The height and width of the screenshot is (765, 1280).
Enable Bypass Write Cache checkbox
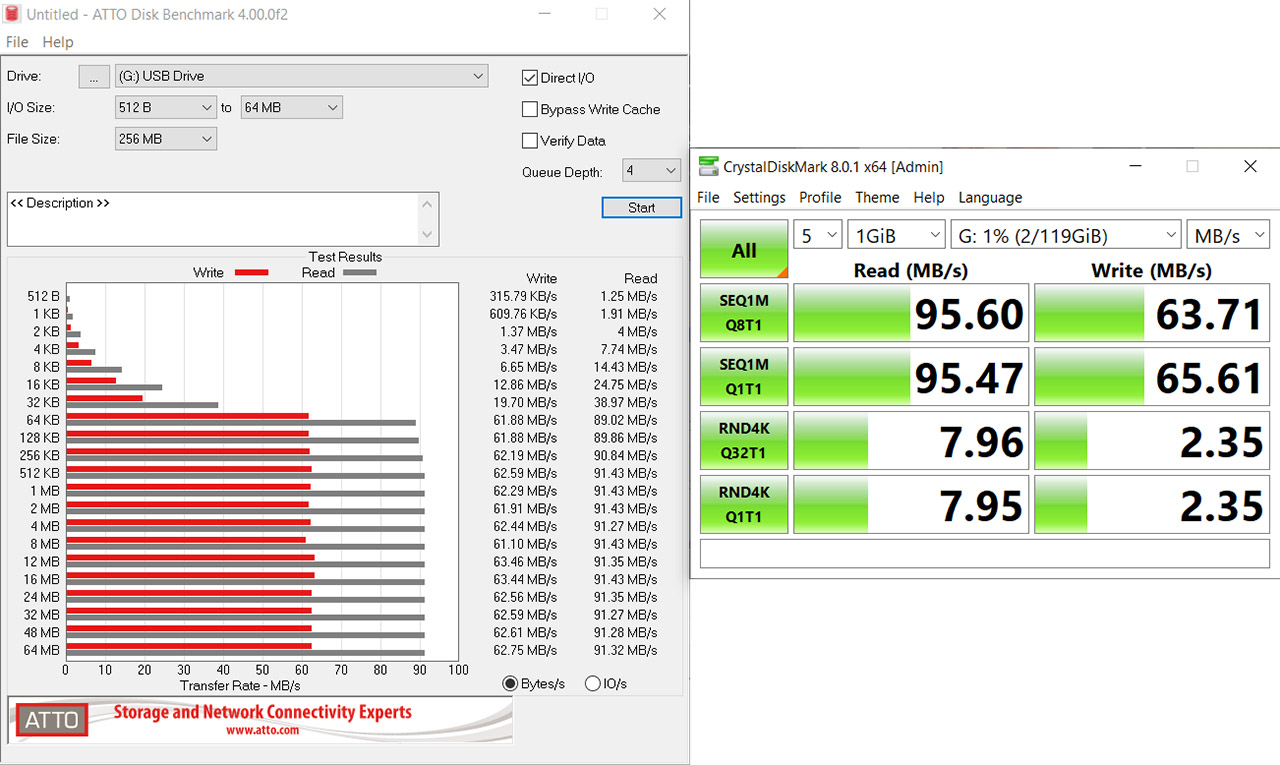530,109
